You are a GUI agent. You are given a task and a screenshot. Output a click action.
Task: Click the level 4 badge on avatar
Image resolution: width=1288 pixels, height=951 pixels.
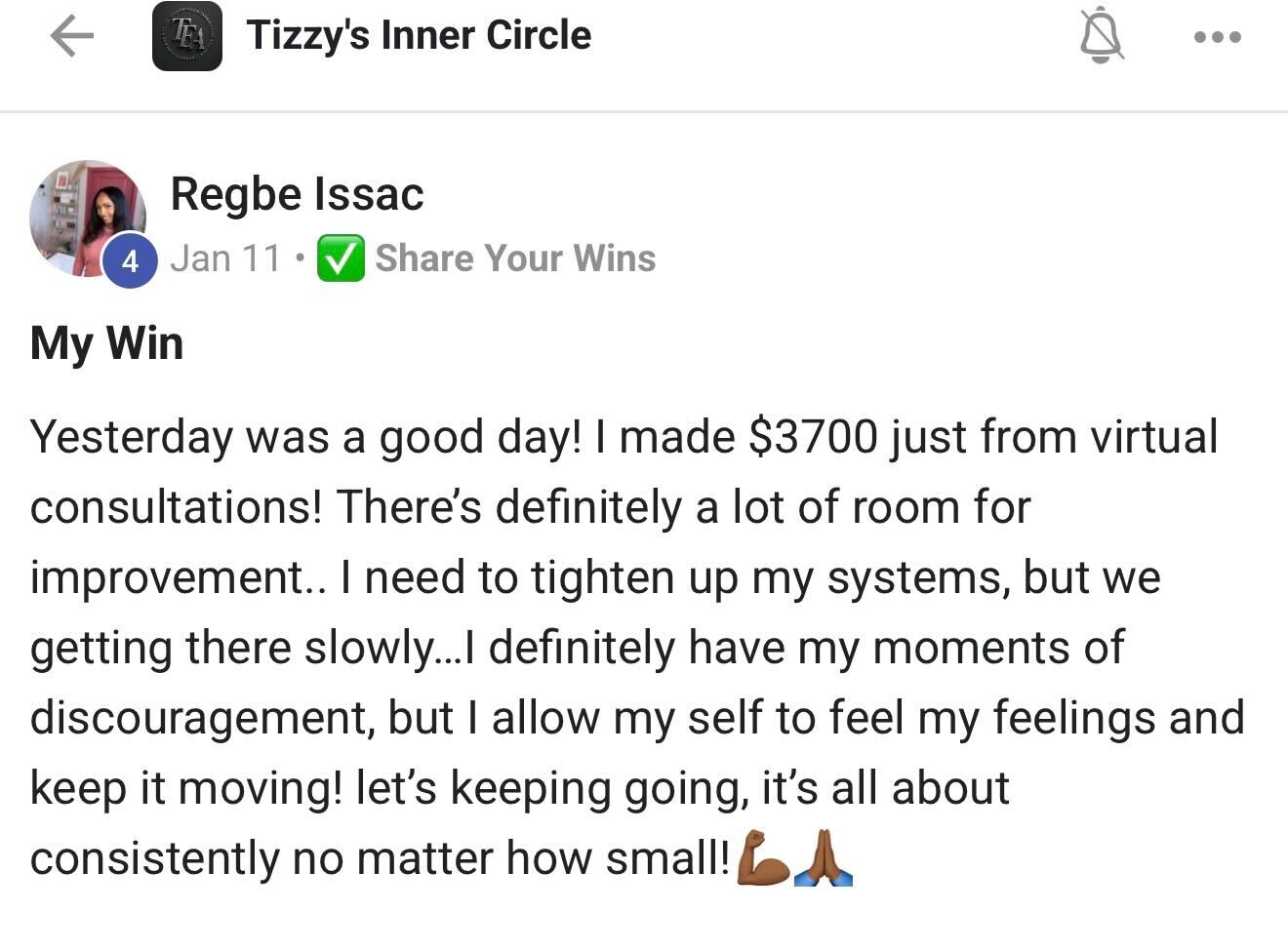point(130,261)
